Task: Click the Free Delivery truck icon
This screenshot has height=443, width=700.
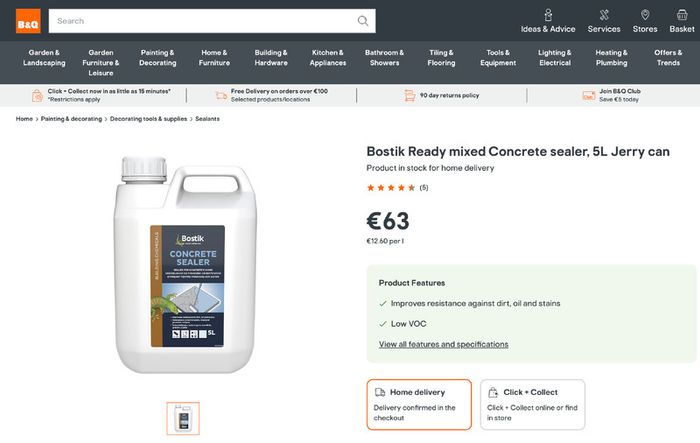Action: pos(221,96)
